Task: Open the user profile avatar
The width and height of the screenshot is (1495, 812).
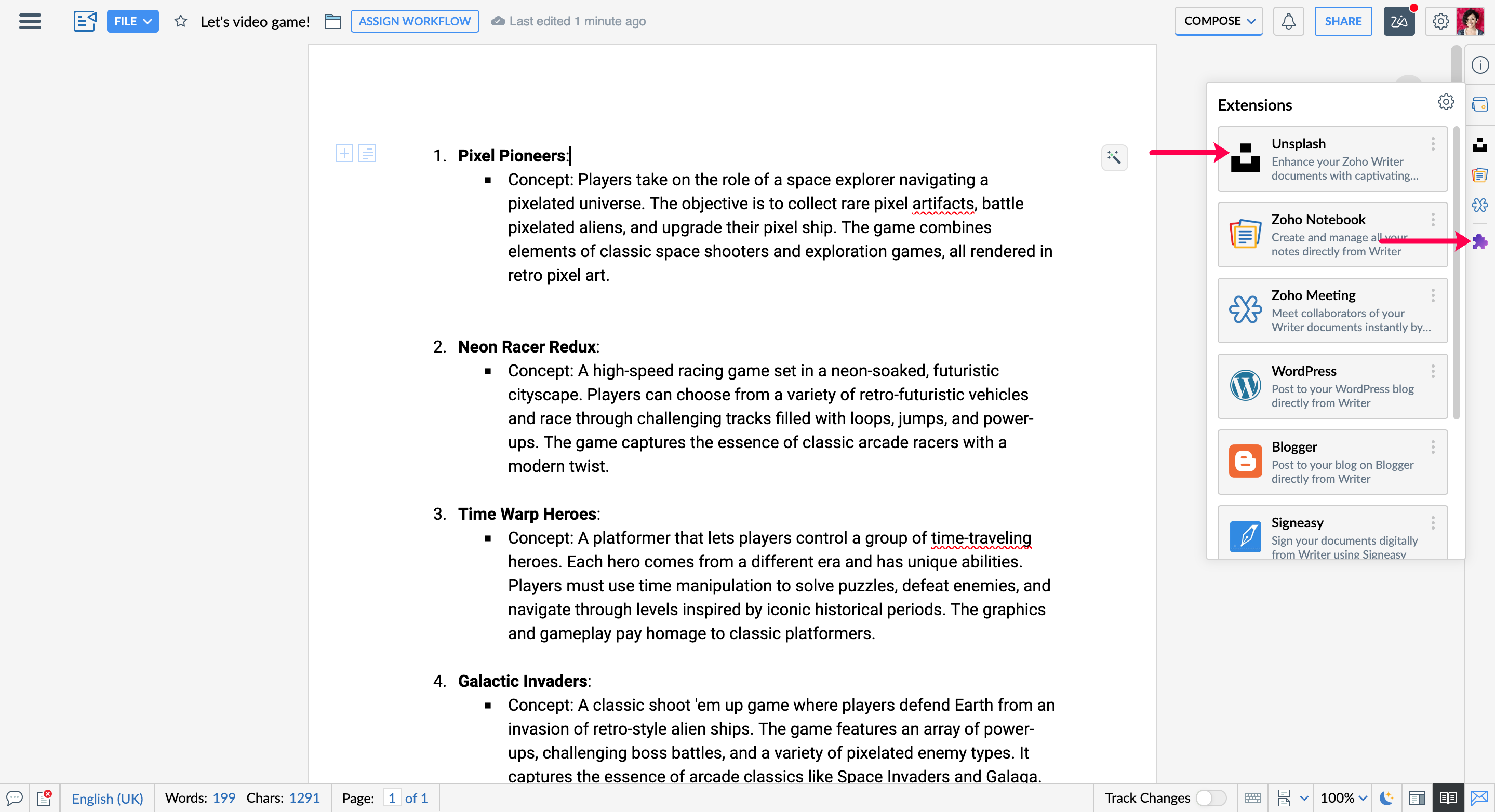Action: point(1470,21)
